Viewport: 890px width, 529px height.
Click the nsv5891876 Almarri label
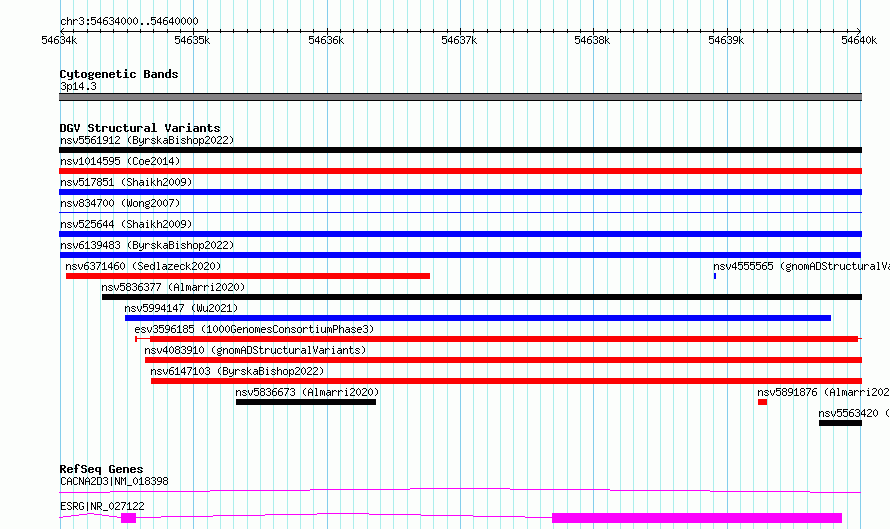824,392
